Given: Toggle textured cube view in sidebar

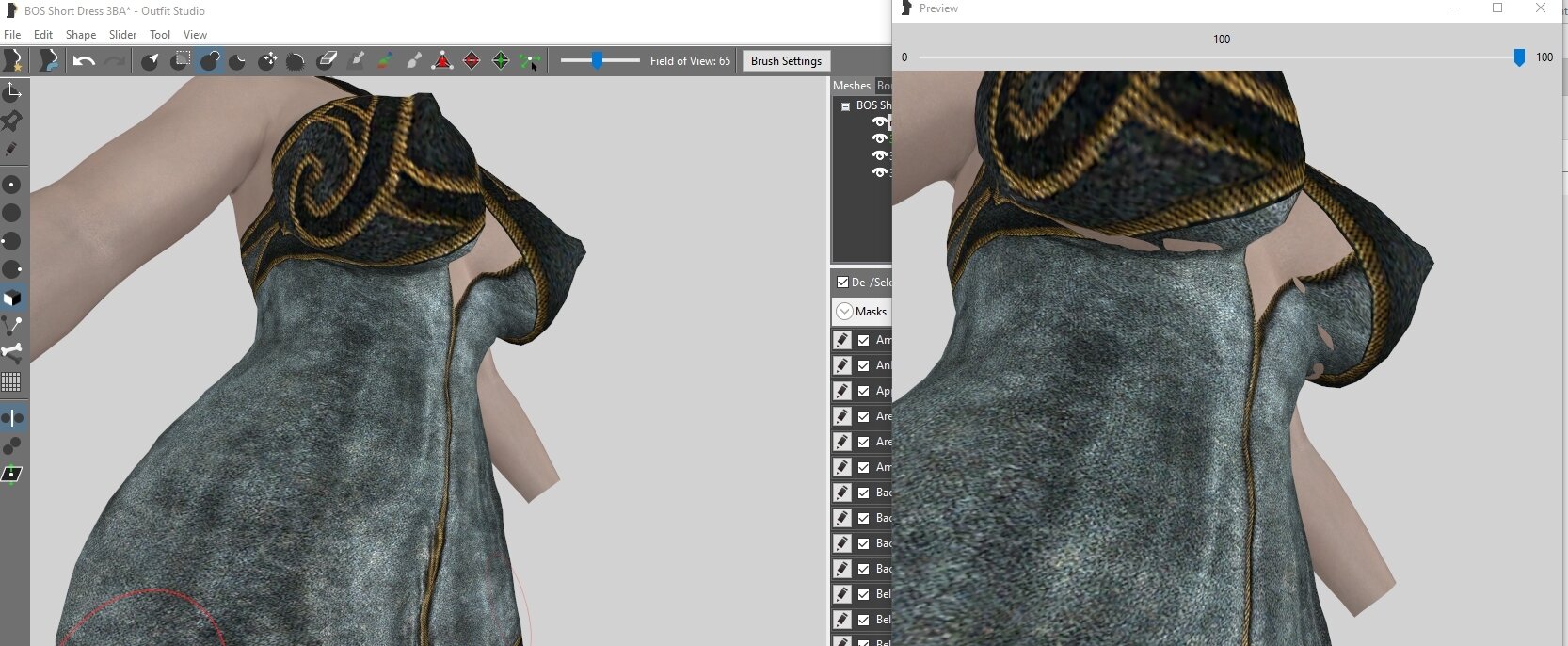Looking at the screenshot, I should [x=12, y=298].
